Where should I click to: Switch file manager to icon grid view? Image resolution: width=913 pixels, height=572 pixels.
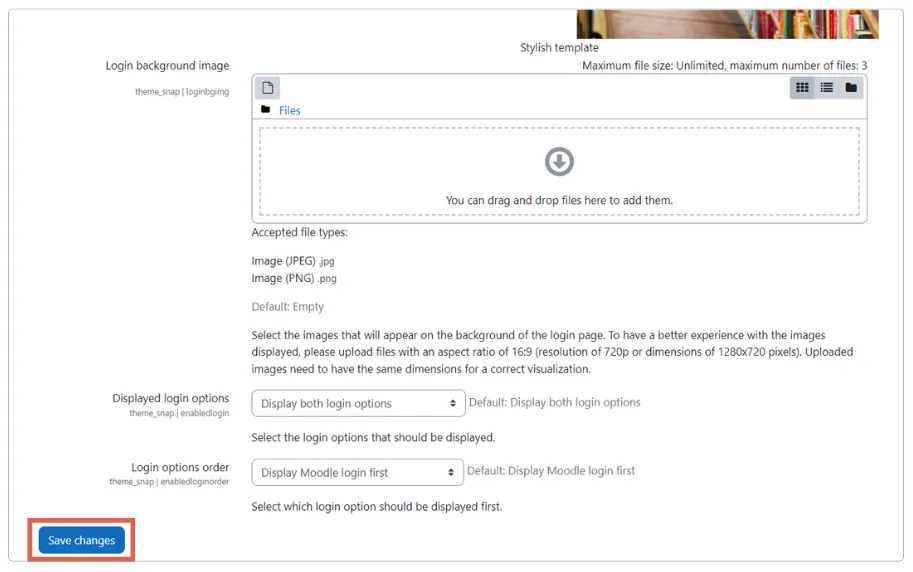click(802, 87)
